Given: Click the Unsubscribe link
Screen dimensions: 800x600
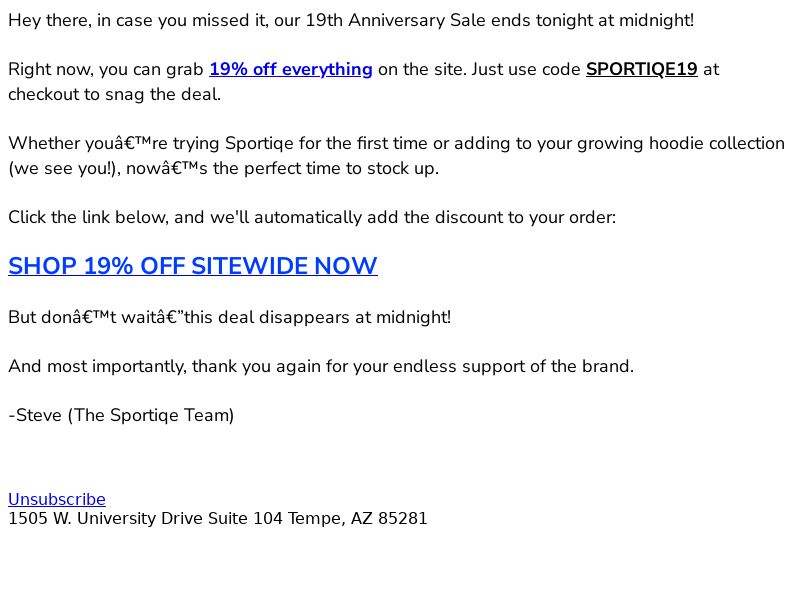Looking at the screenshot, I should pos(57,499).
